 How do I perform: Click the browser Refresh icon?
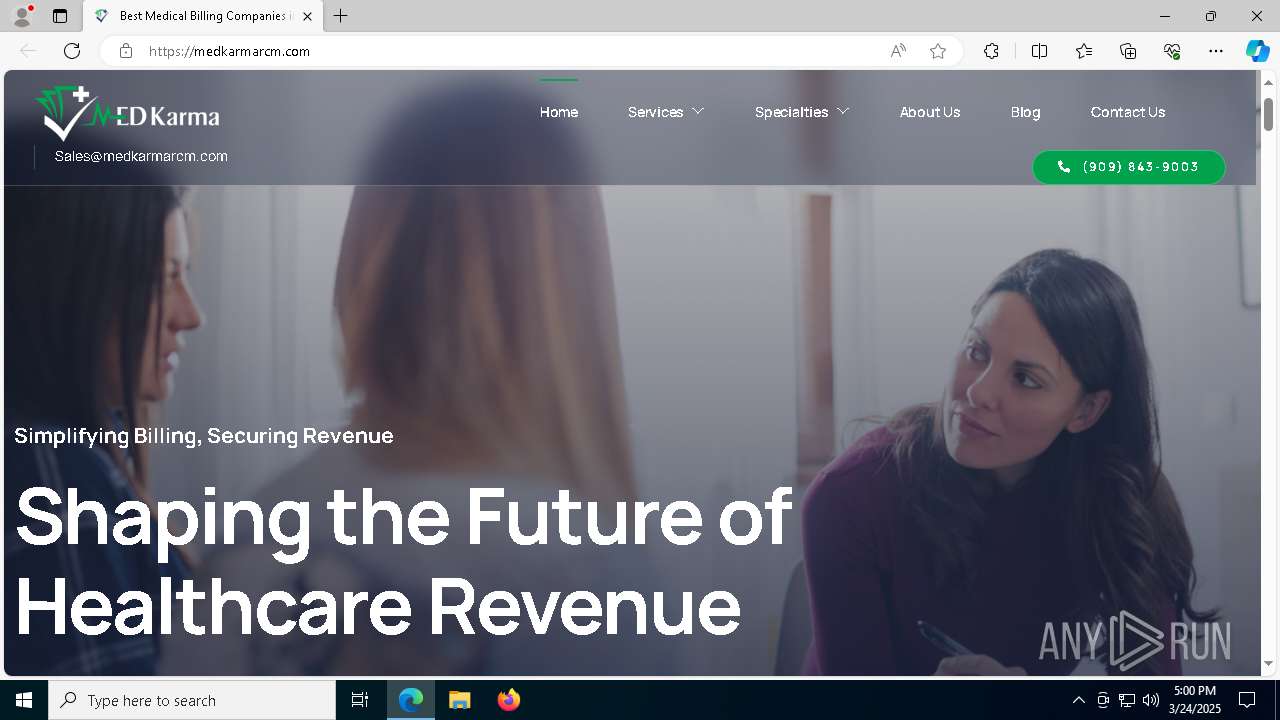[x=72, y=51]
